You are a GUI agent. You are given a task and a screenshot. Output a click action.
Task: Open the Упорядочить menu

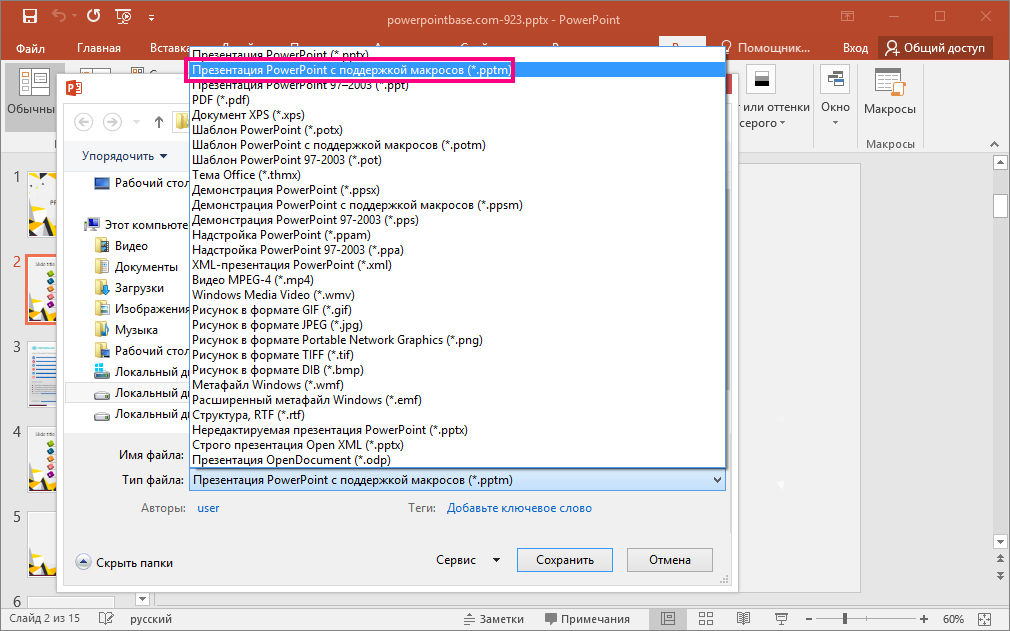point(124,156)
